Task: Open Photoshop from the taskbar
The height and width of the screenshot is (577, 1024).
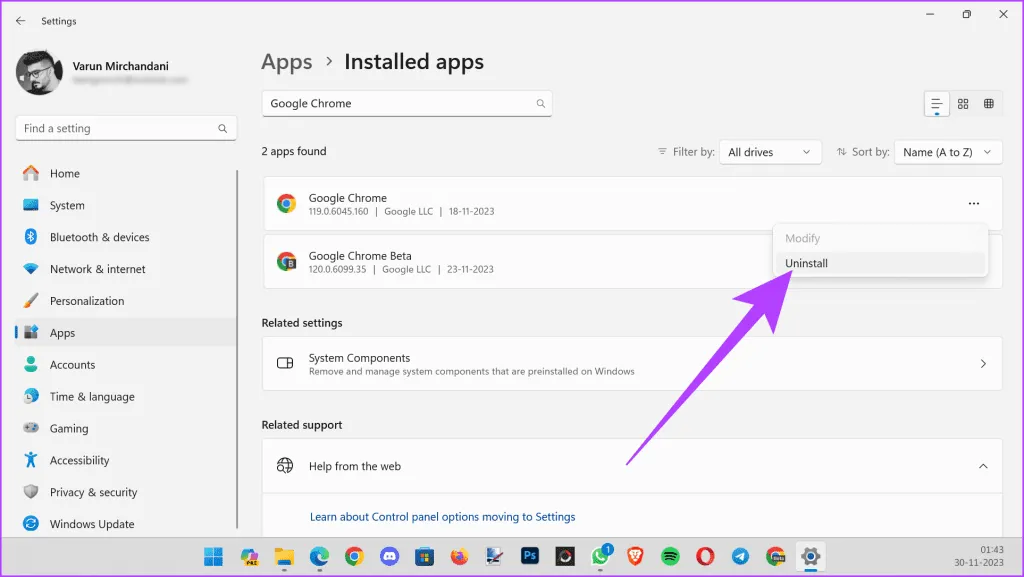Action: pyautogui.click(x=530, y=556)
